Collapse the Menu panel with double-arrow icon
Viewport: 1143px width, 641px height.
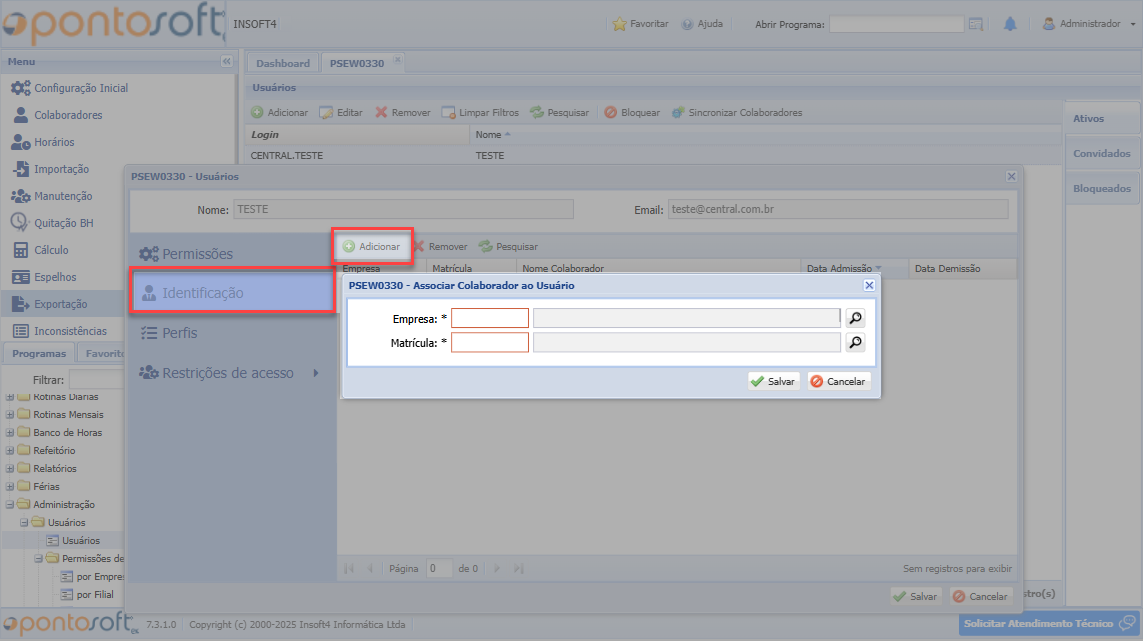[x=226, y=62]
